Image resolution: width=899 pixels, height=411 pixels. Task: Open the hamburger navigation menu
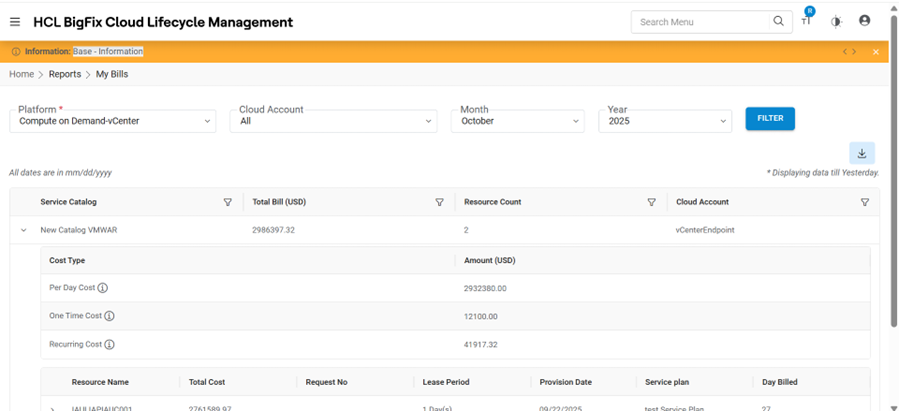[15, 22]
